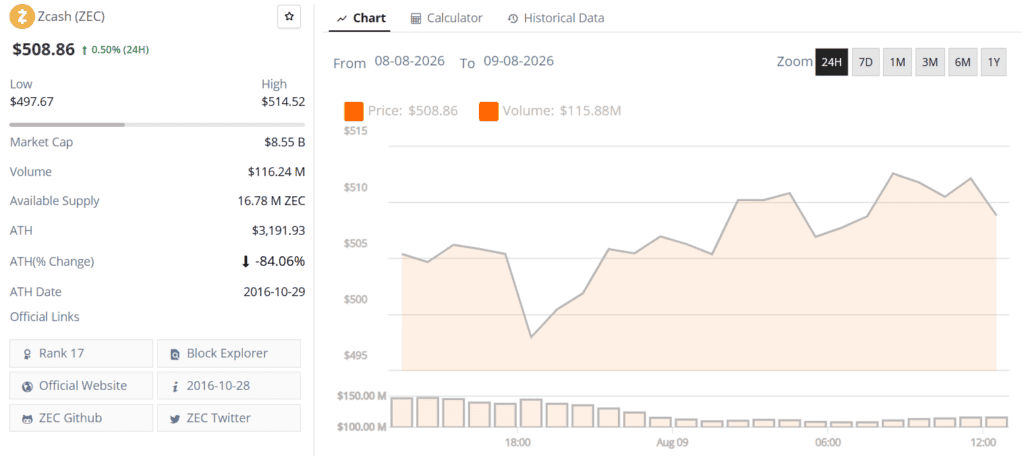Click the Available Supply 16.78 M ZEC
This screenshot has height=456, width=1024.
[272, 201]
